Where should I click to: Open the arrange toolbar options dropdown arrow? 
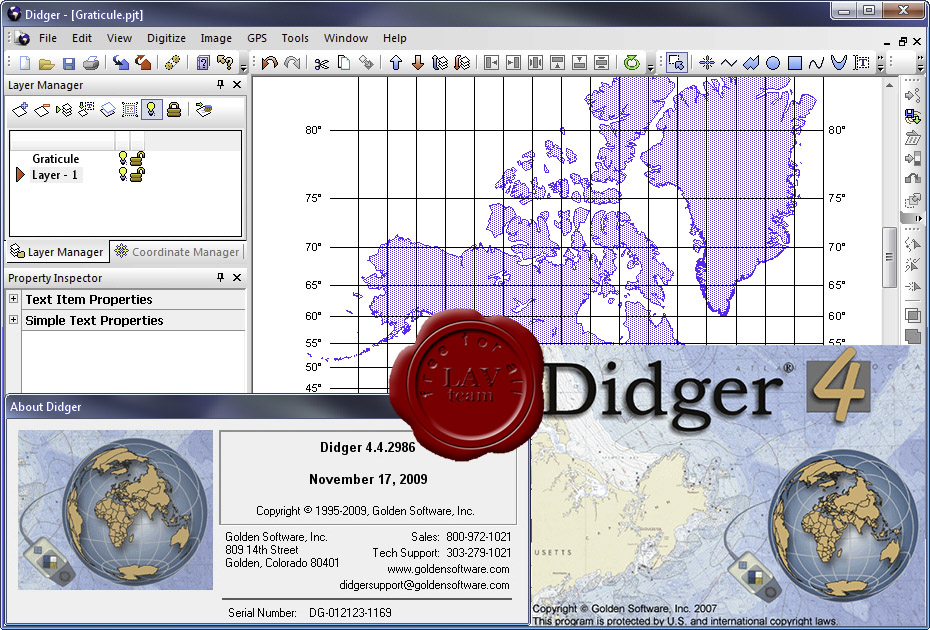pyautogui.click(x=651, y=66)
